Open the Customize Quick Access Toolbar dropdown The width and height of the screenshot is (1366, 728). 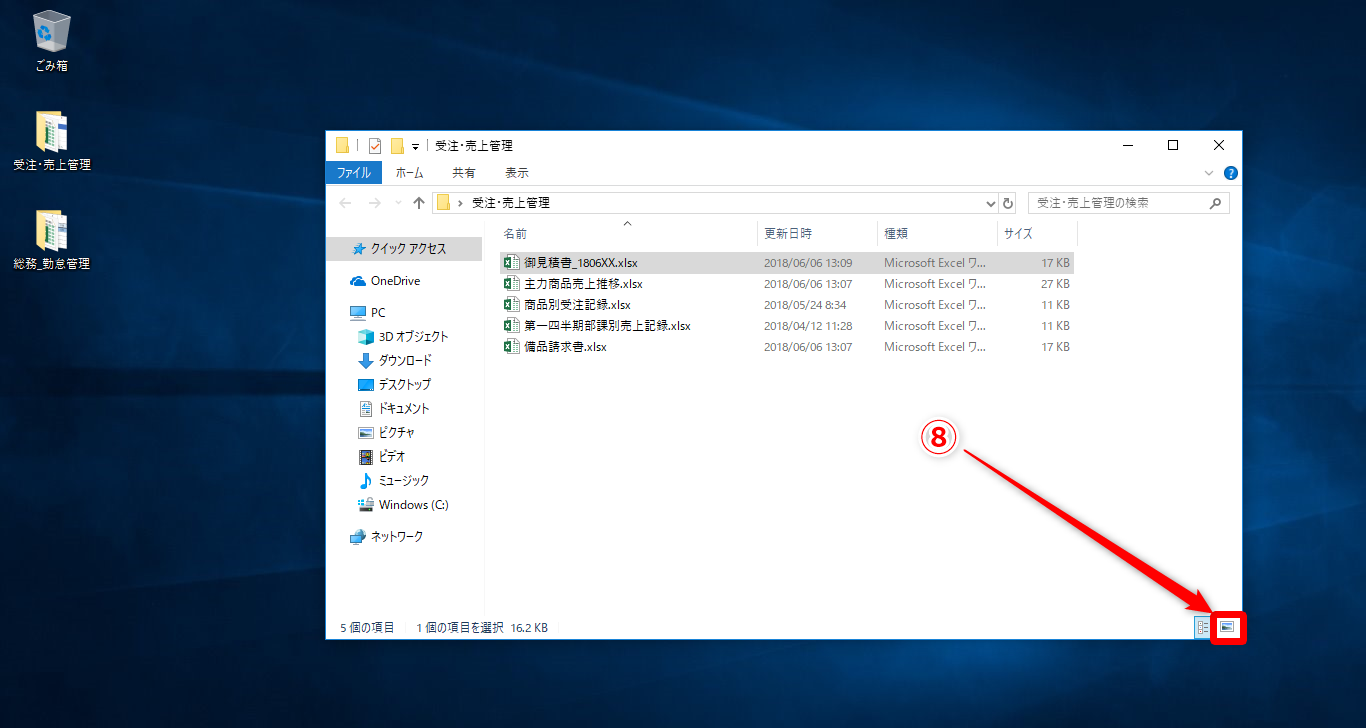[415, 146]
